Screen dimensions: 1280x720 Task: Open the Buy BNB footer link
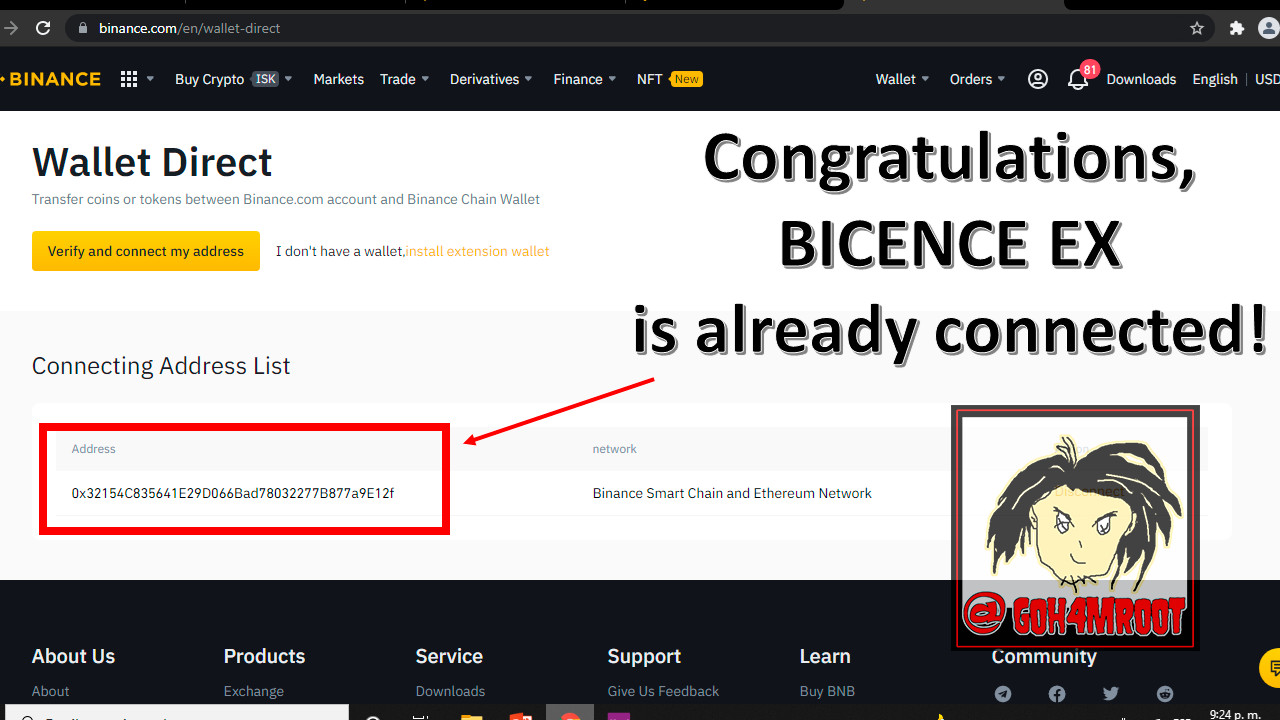click(827, 691)
